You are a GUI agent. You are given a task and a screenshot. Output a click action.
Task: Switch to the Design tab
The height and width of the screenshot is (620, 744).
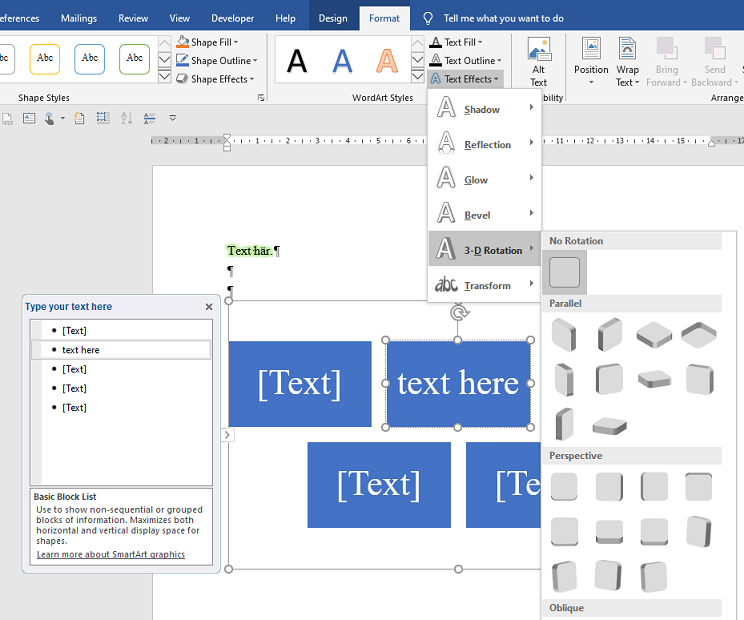click(x=333, y=19)
